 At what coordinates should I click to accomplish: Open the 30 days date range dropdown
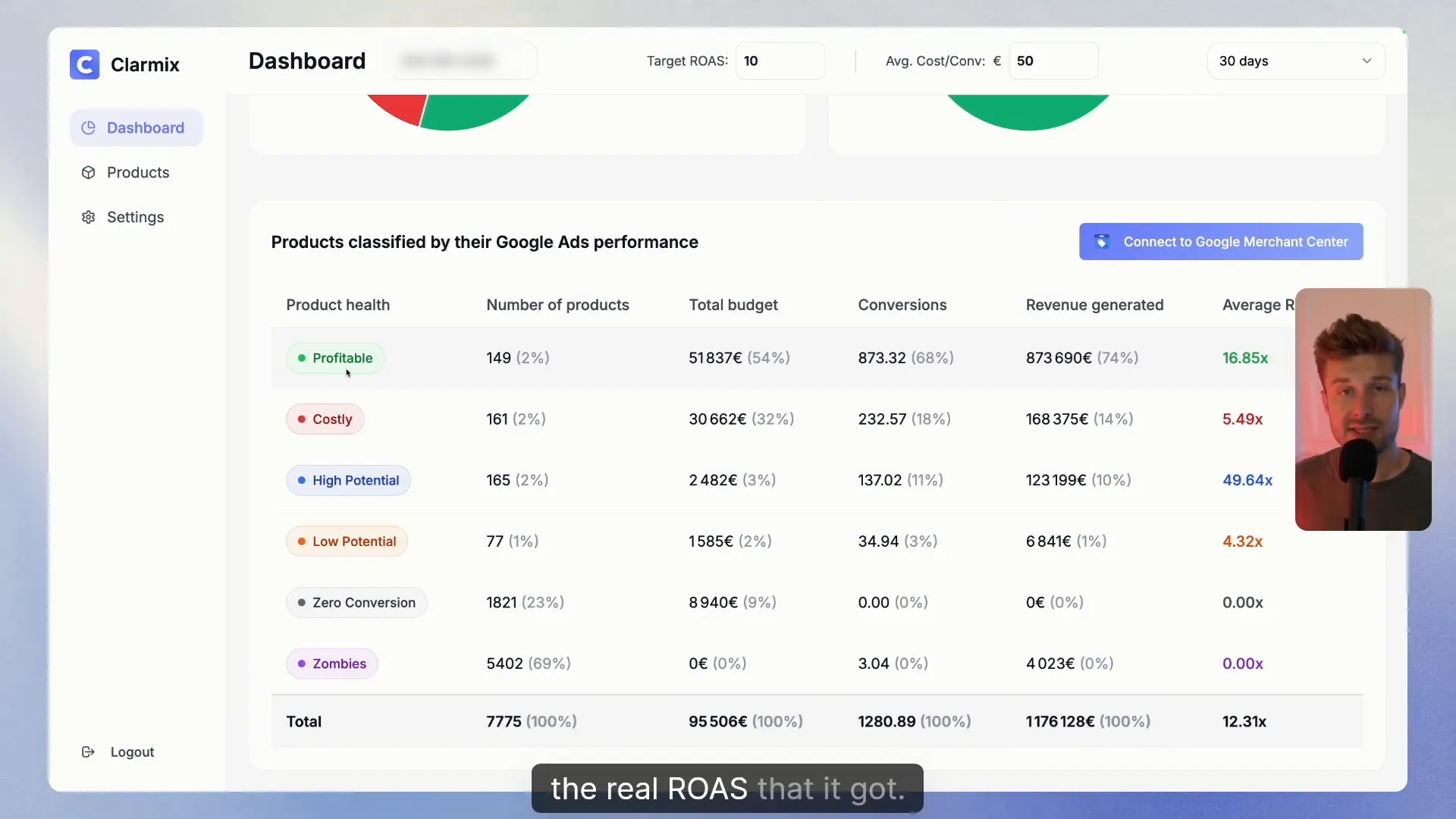click(1294, 61)
